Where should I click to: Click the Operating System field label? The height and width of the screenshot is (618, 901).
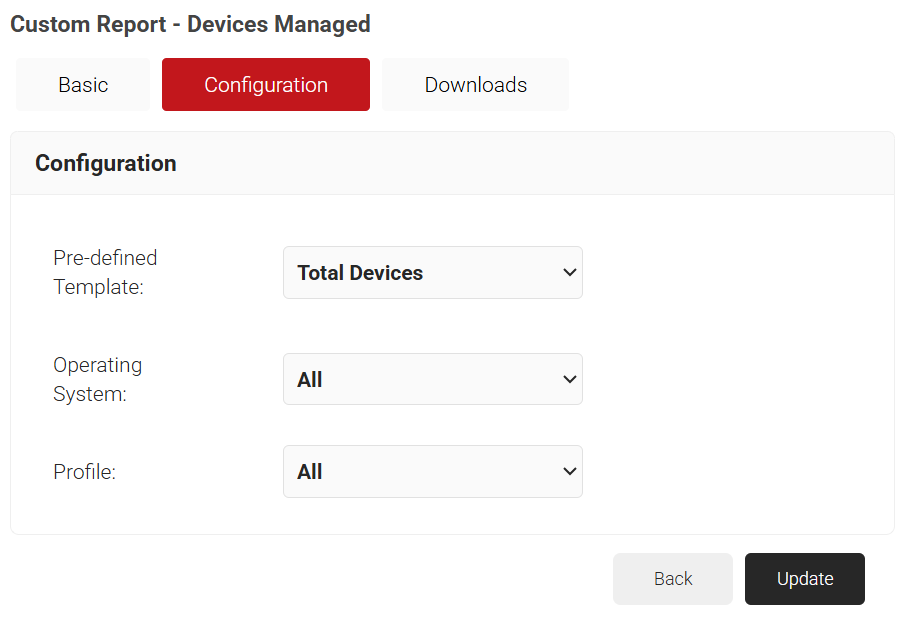click(97, 379)
